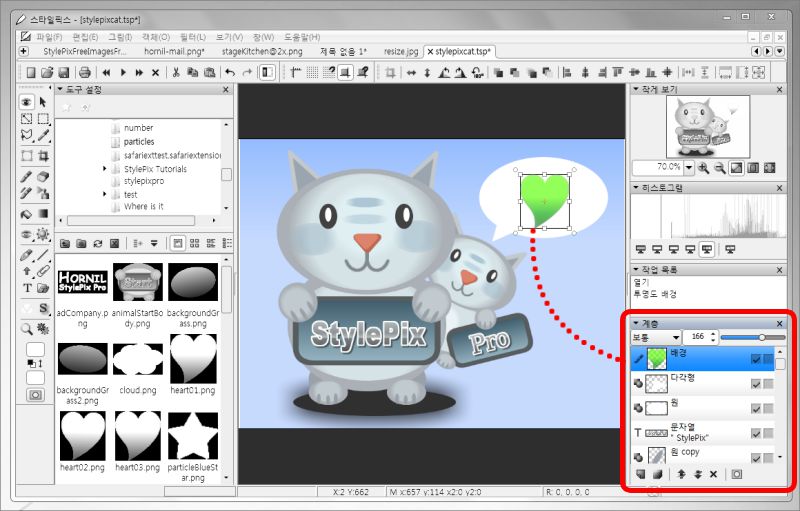Open the 보통 blend mode dropdown
Screen dimensions: 800x511
click(656, 337)
